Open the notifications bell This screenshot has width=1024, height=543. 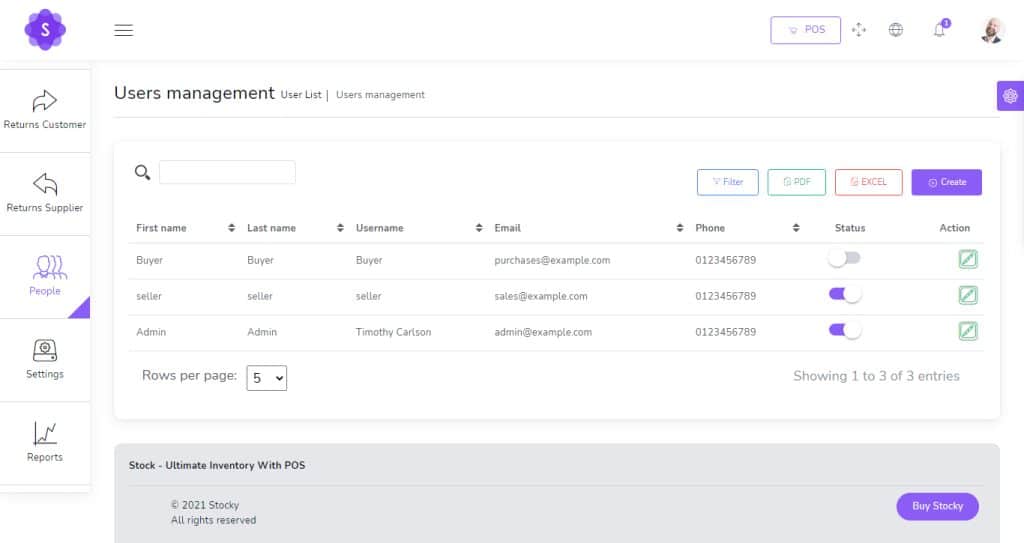(x=939, y=30)
